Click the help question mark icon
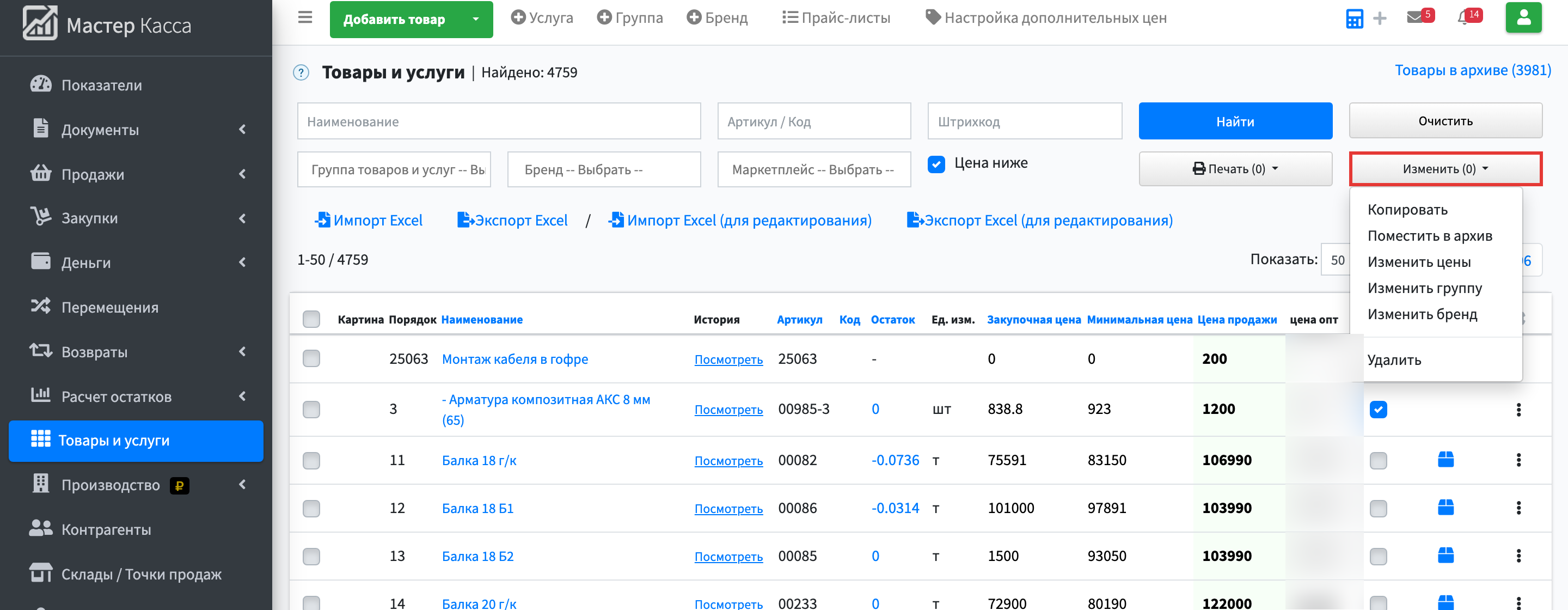Viewport: 1568px width, 610px height. [301, 72]
